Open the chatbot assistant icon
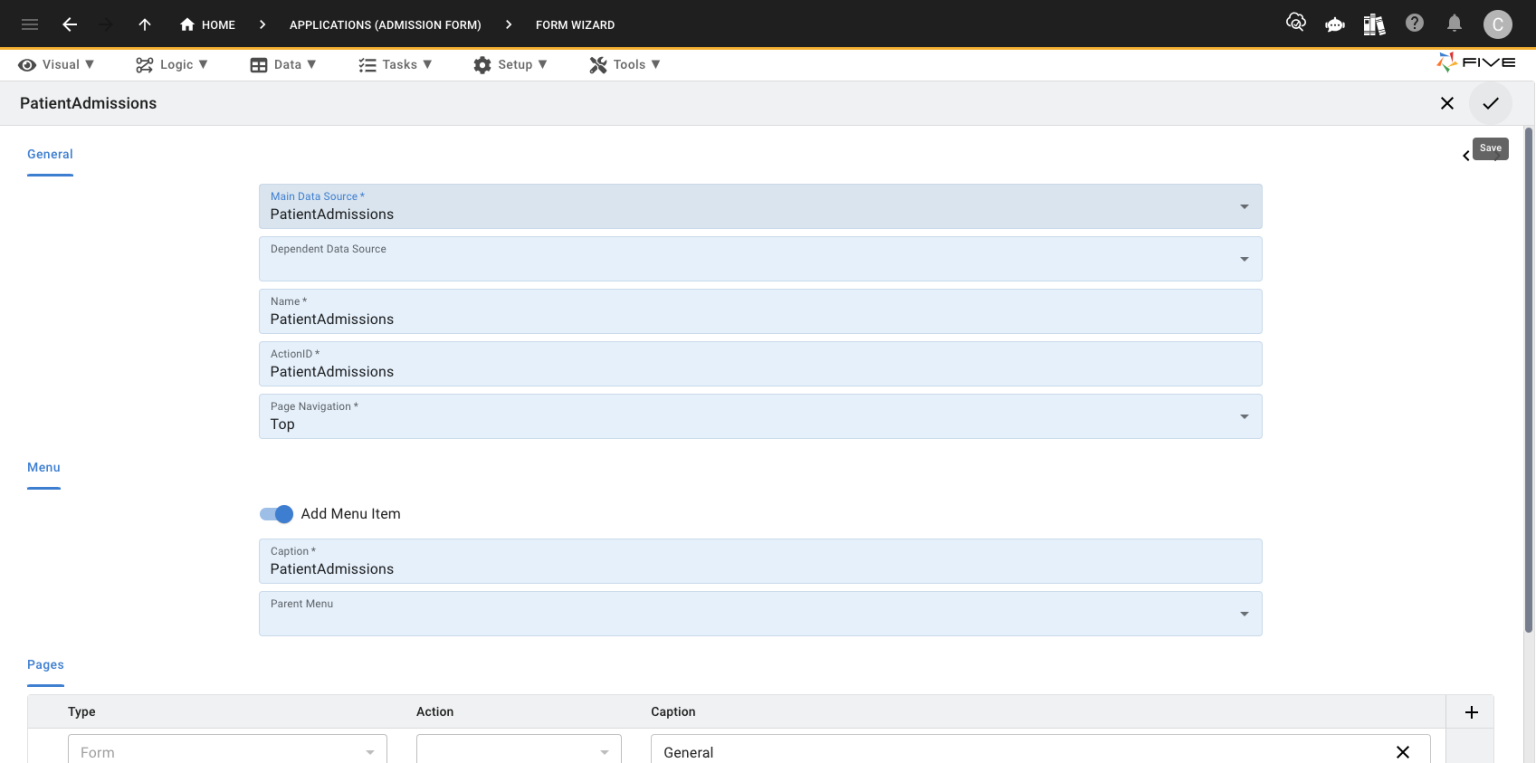 (1335, 25)
